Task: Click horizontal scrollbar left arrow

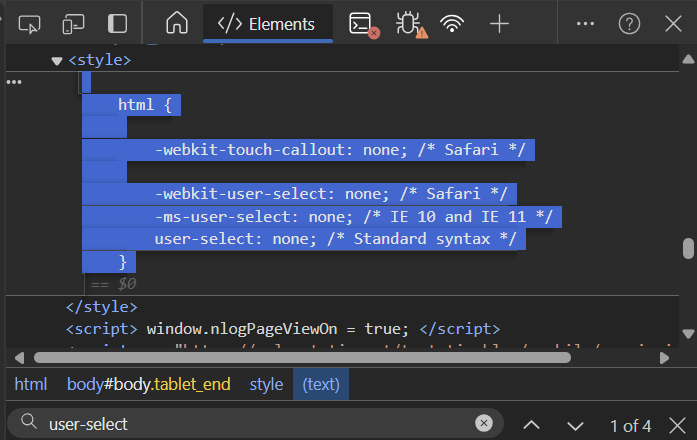Action: coord(19,358)
